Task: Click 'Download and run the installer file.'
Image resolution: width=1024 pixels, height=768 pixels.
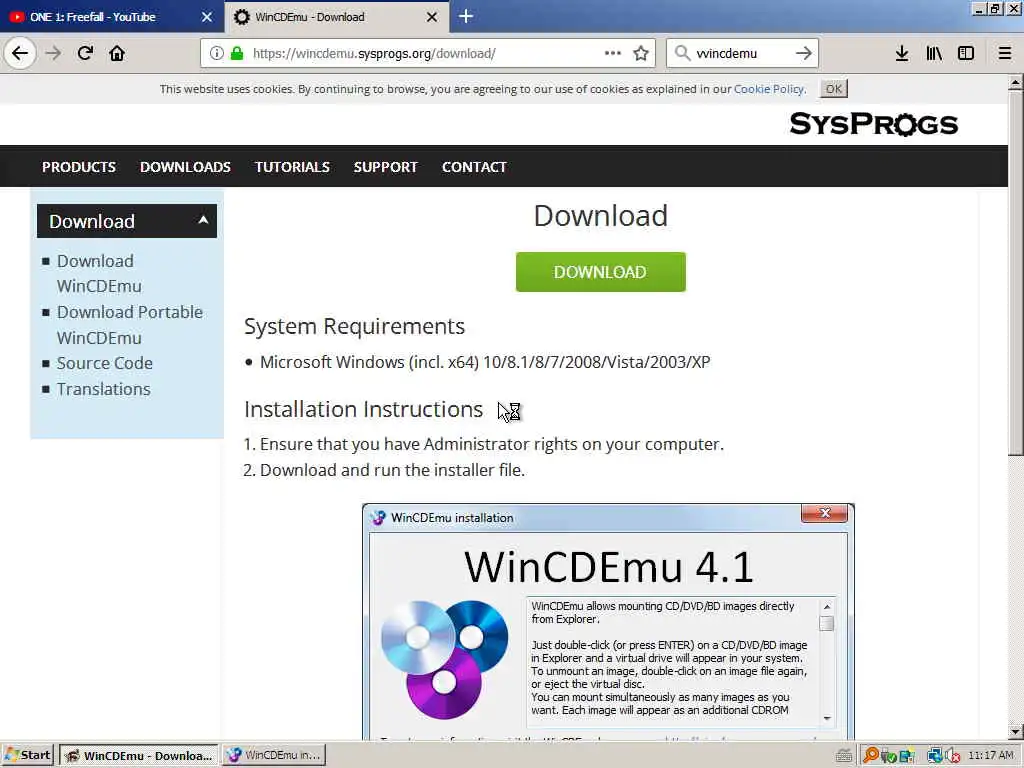Action: coord(392,470)
